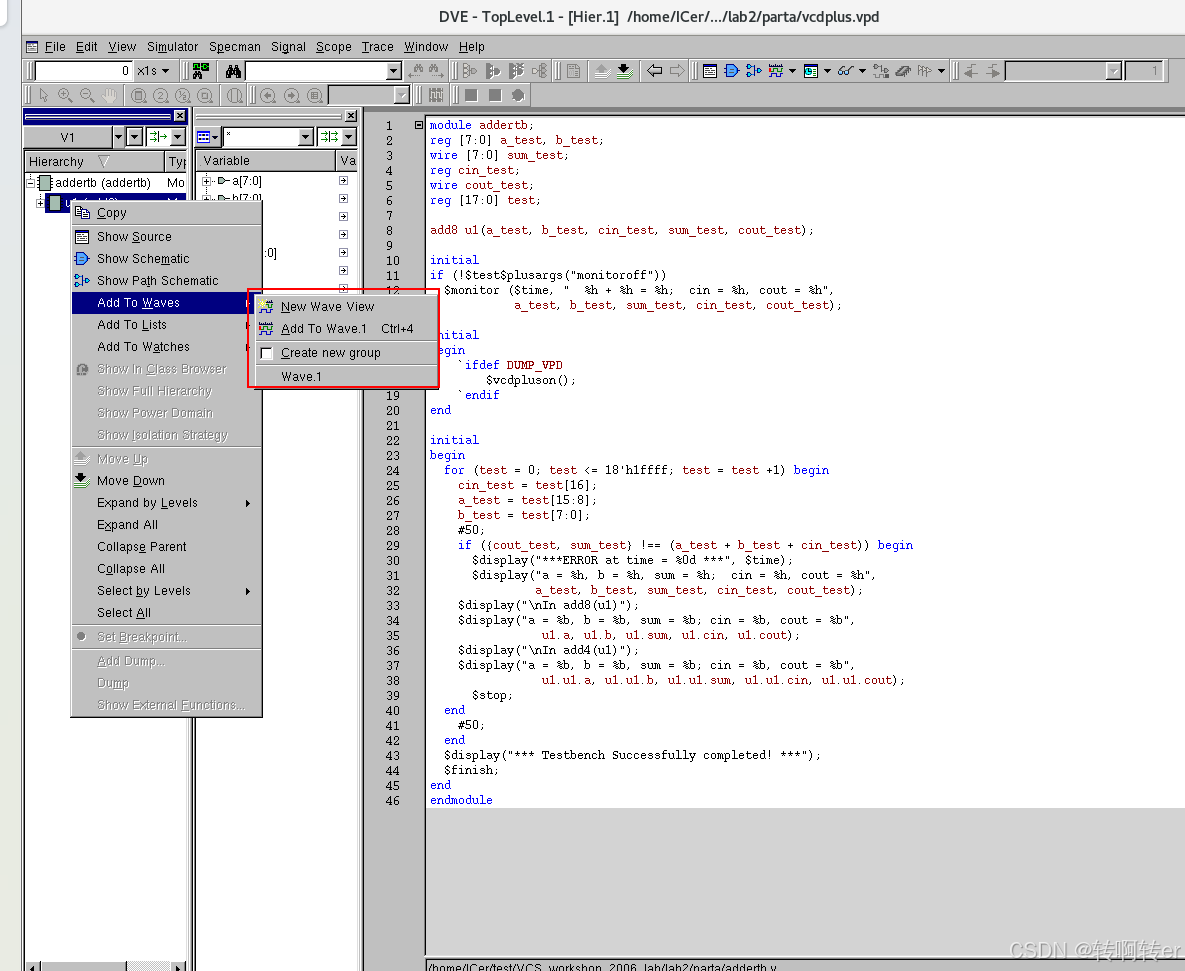The height and width of the screenshot is (971, 1185).
Task: Click the Source view toolbar icon
Action: [x=709, y=71]
